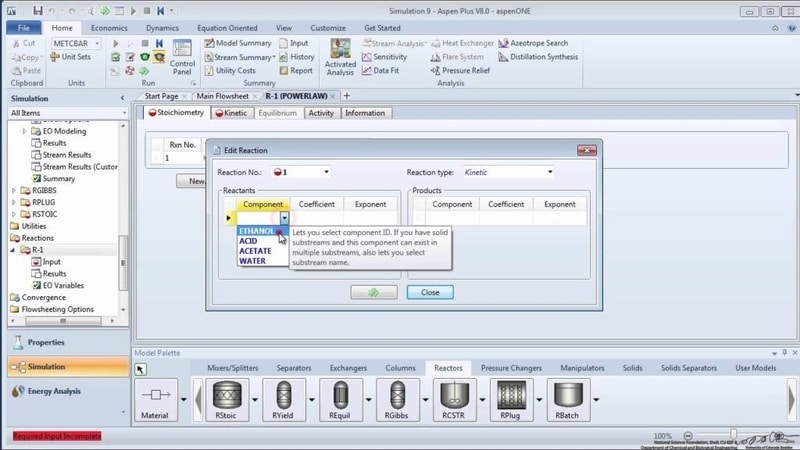Switch to the Information tab
This screenshot has width=800, height=450.
click(365, 113)
